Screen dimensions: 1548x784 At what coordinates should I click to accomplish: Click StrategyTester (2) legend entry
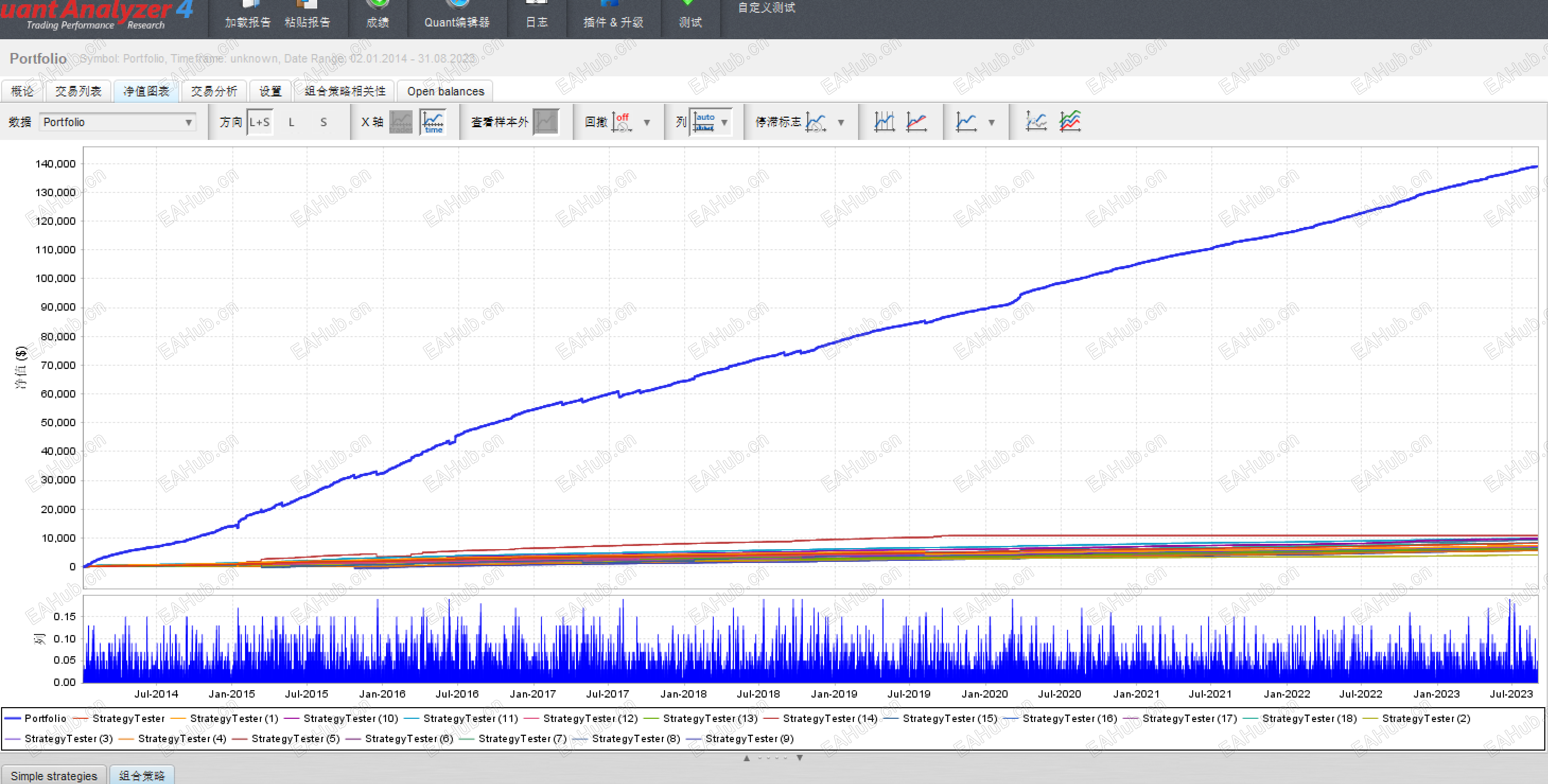click(1417, 718)
